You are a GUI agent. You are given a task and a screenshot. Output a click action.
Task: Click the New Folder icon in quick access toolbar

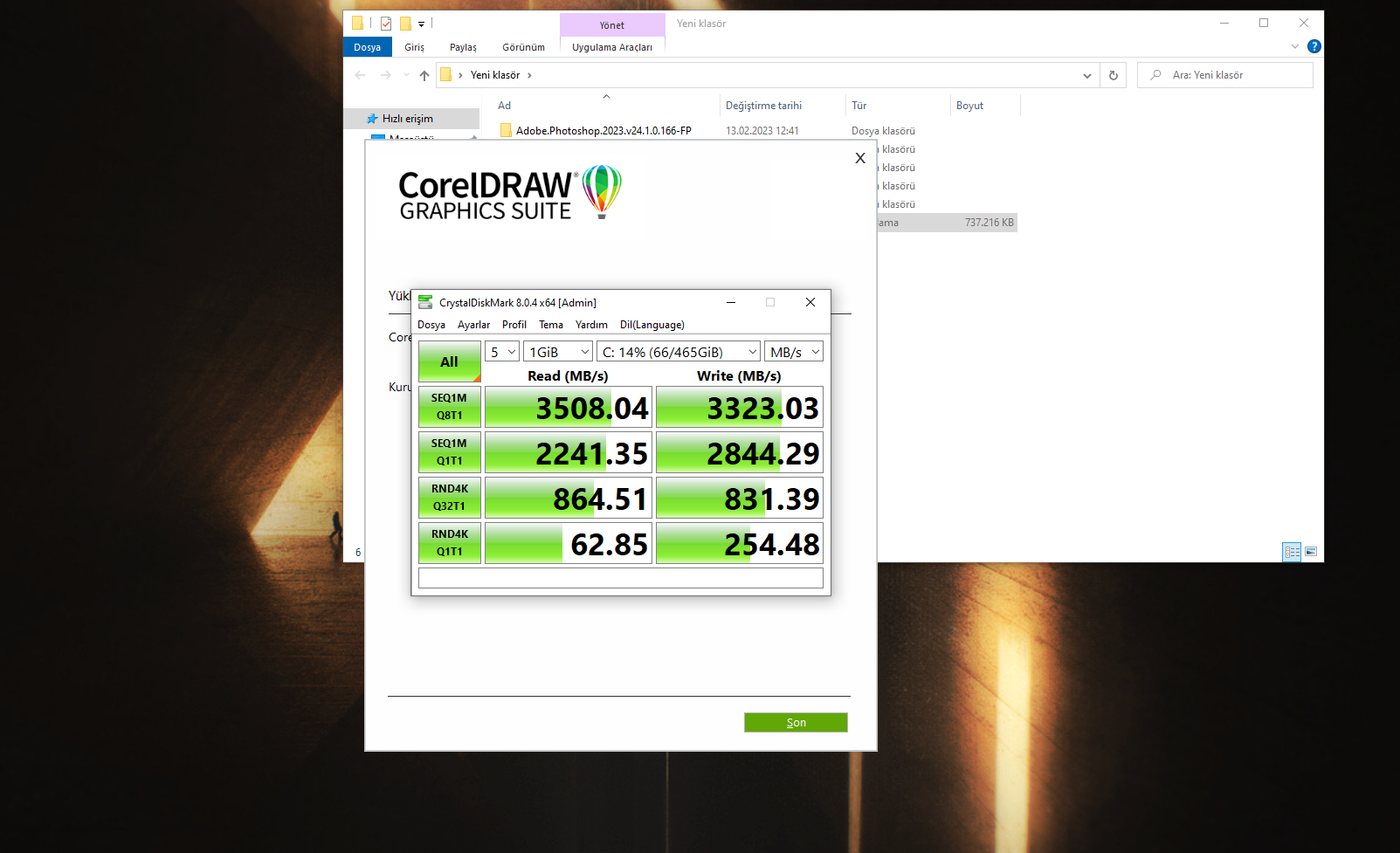(405, 24)
